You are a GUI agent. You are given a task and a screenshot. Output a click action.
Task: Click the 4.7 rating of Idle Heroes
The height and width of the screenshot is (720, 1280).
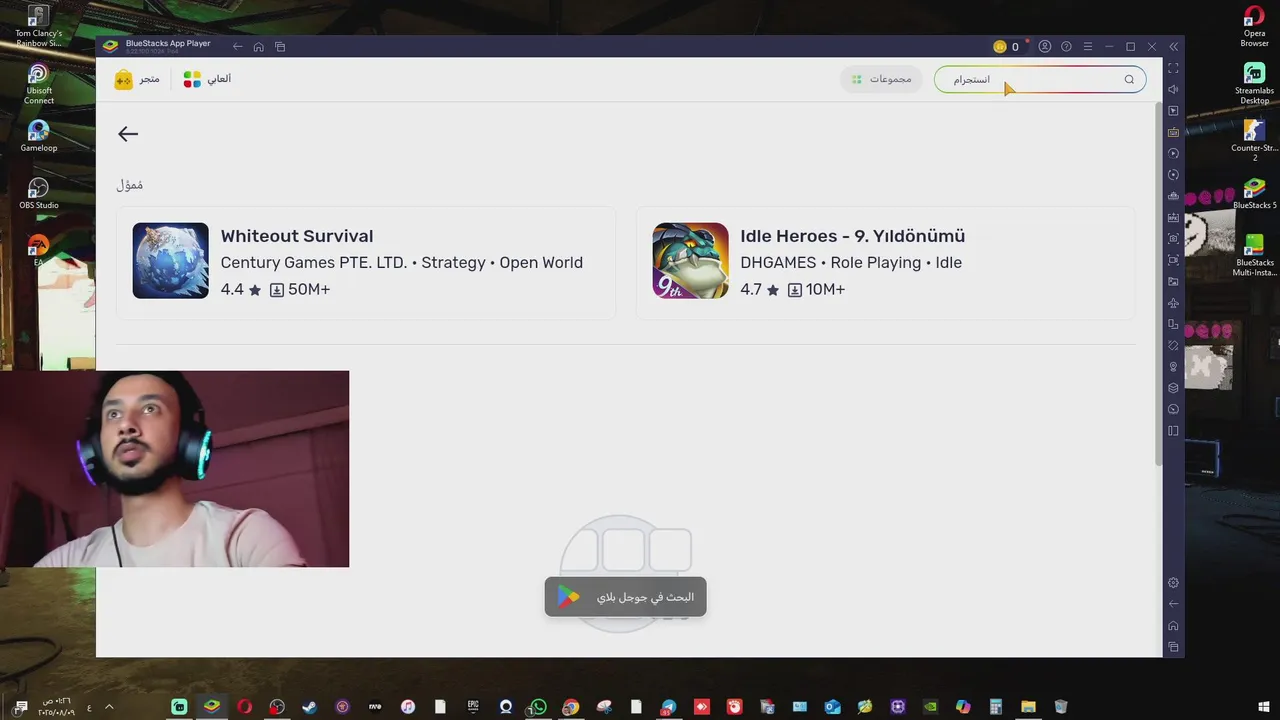pos(751,290)
